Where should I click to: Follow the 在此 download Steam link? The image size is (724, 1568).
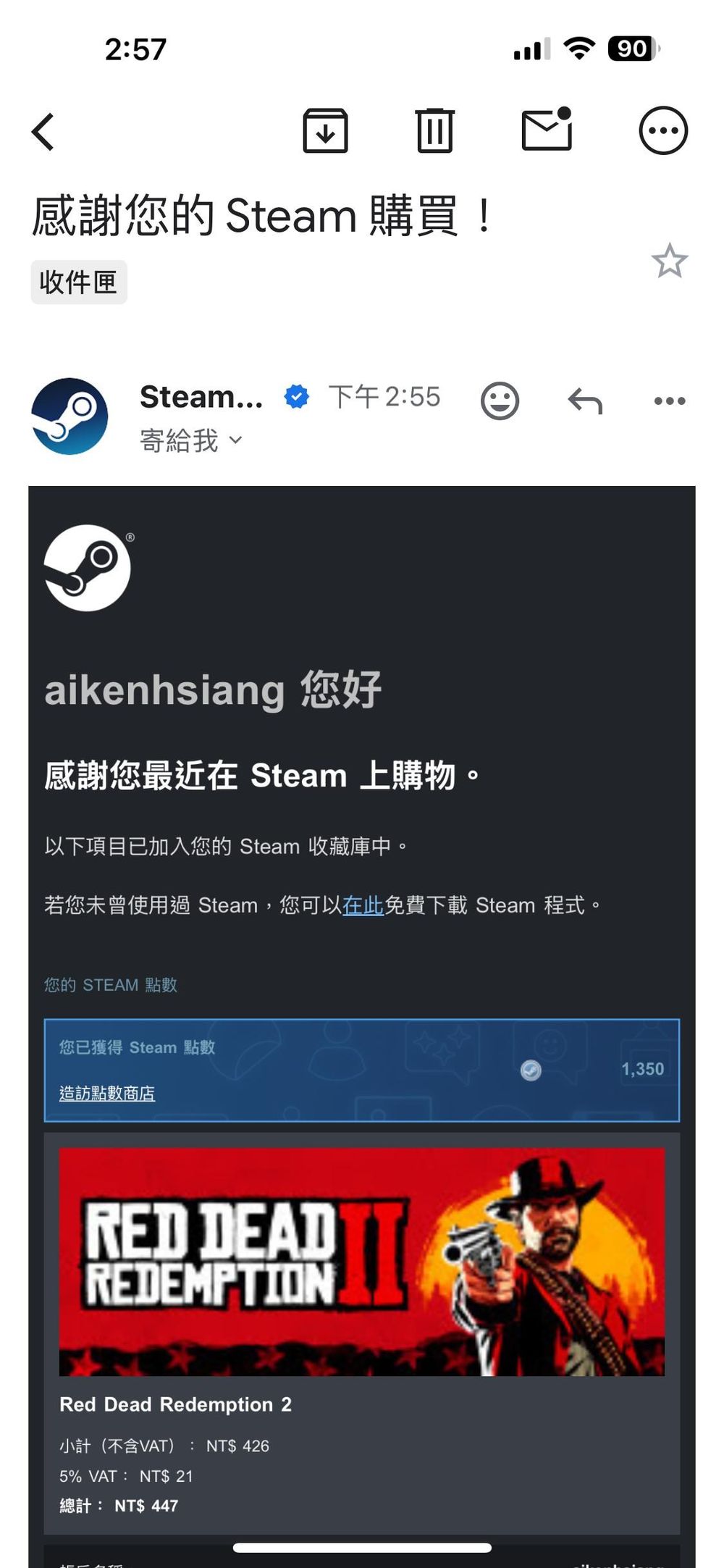[x=363, y=905]
